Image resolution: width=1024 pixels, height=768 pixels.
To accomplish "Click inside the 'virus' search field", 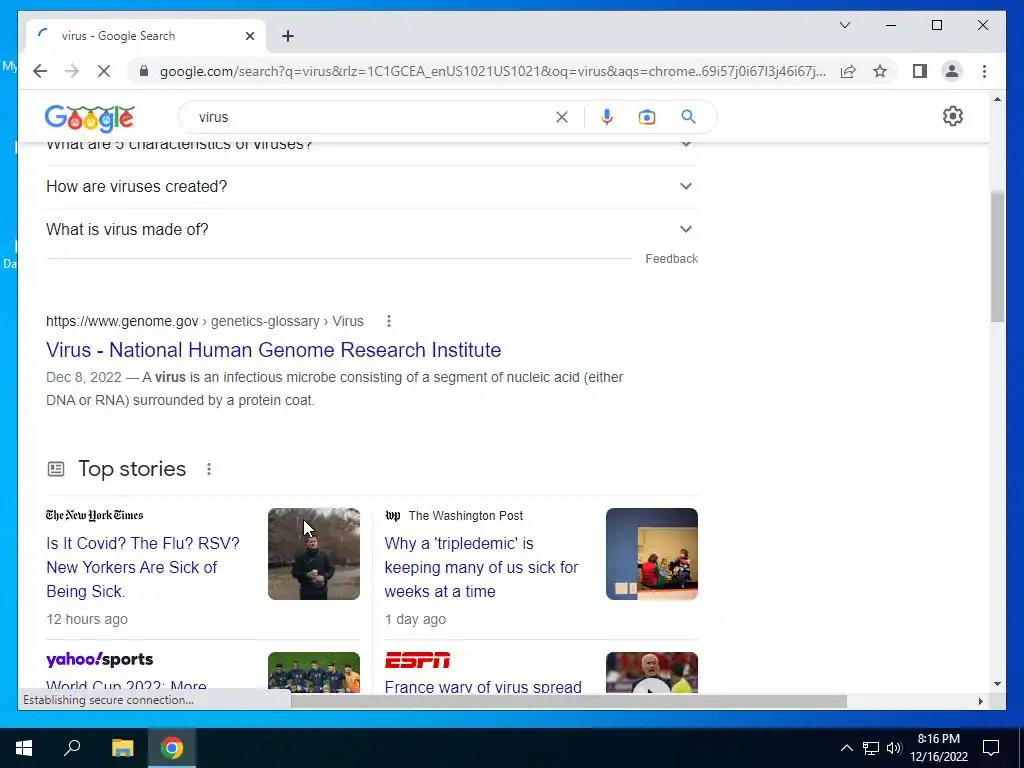I will pos(372,117).
